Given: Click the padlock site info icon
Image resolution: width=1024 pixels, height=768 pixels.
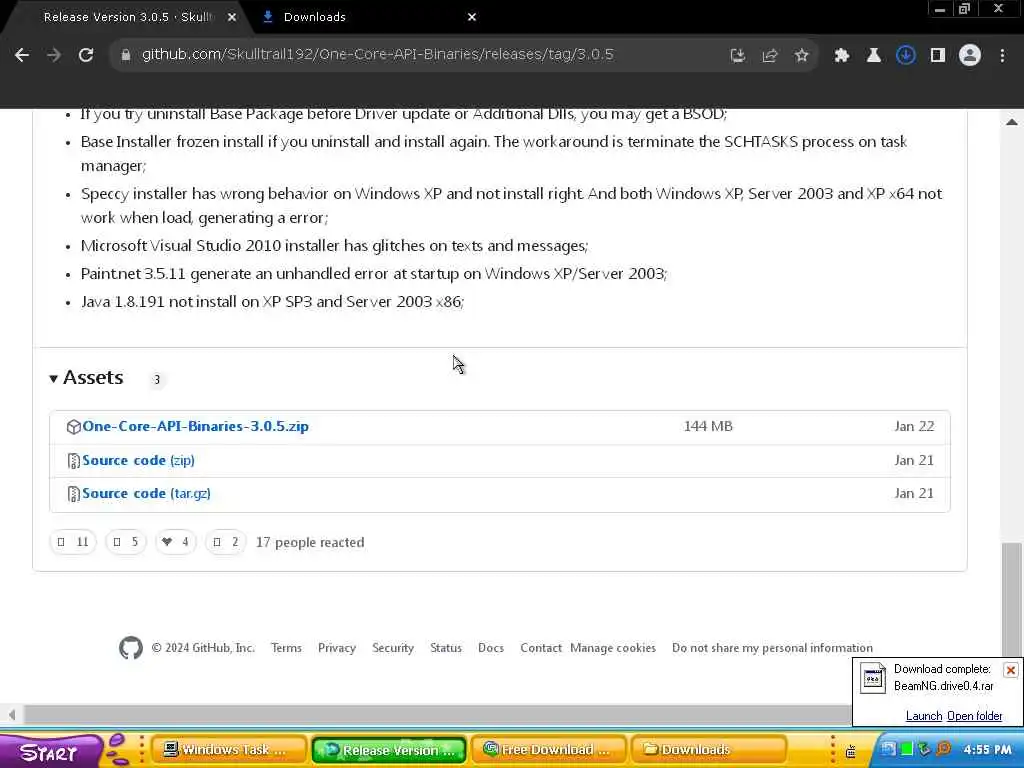Looking at the screenshot, I should pos(125,55).
